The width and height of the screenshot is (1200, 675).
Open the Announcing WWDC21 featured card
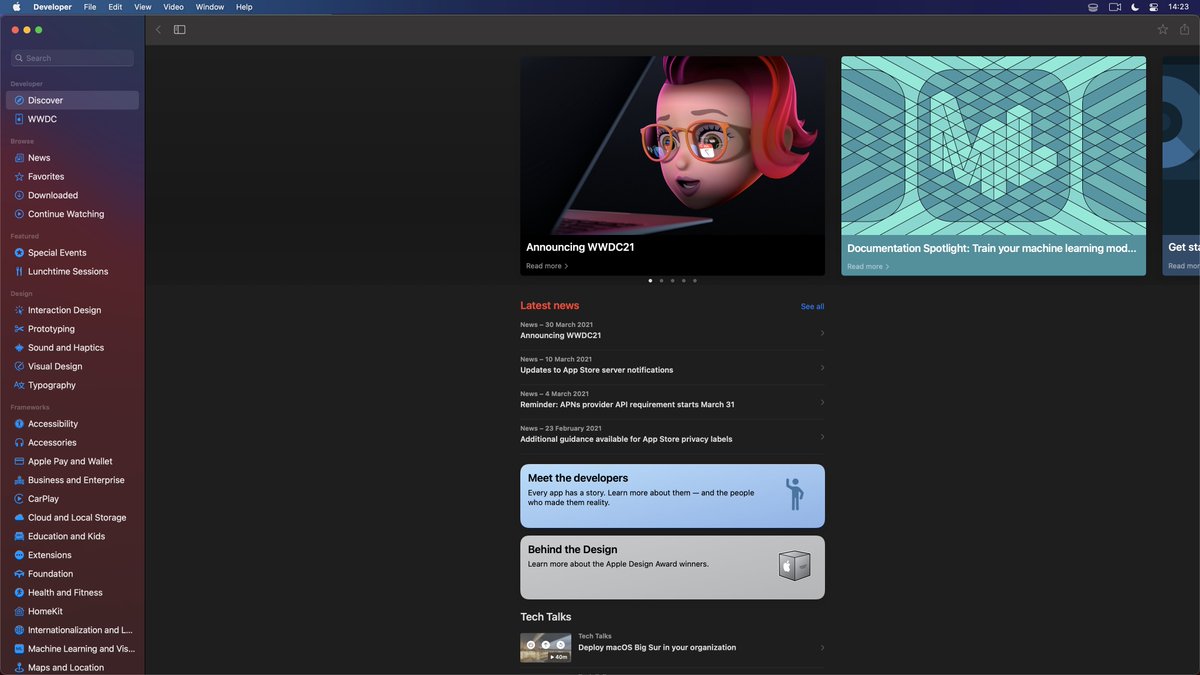[672, 166]
